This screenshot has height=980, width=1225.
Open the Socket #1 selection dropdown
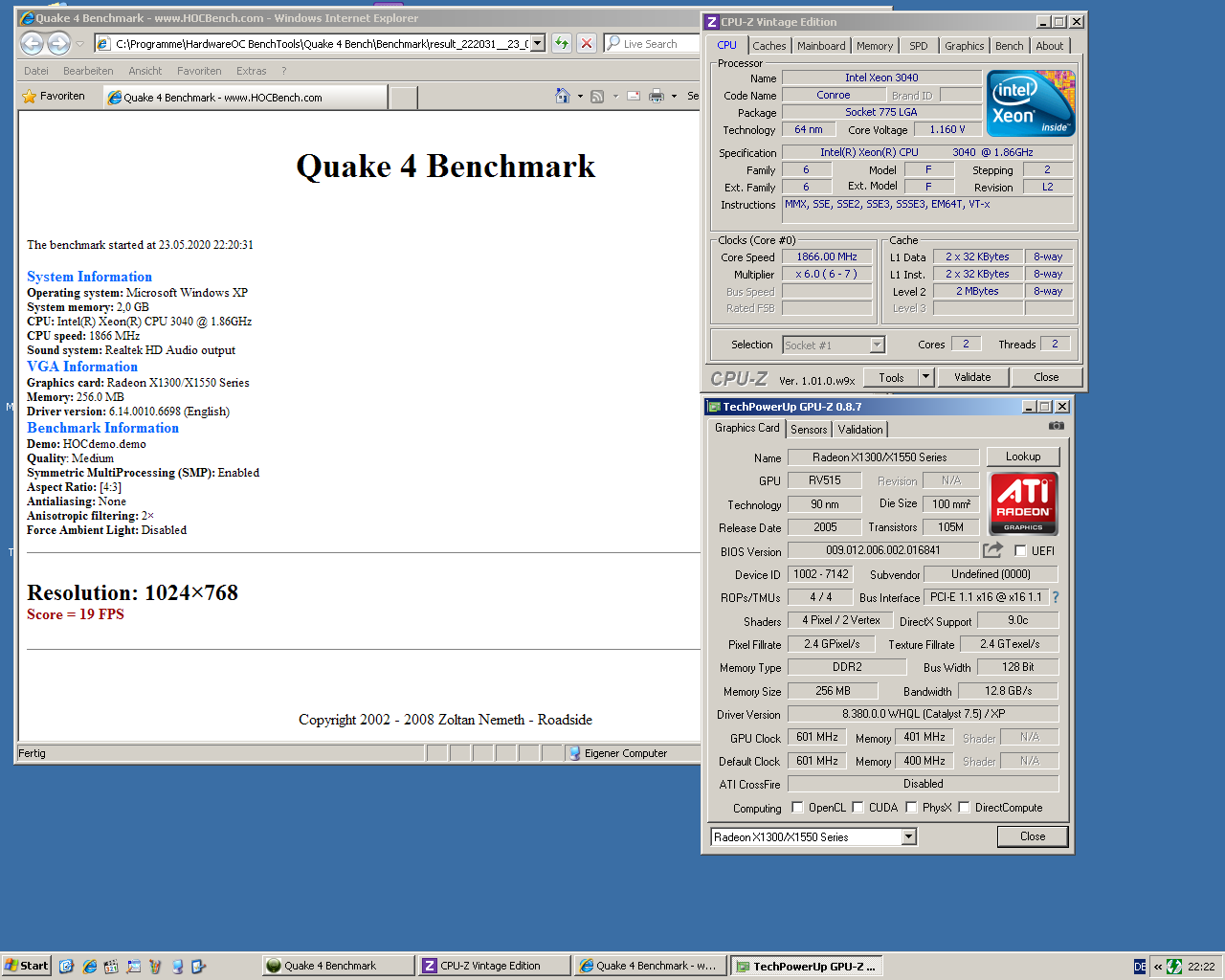click(x=878, y=345)
